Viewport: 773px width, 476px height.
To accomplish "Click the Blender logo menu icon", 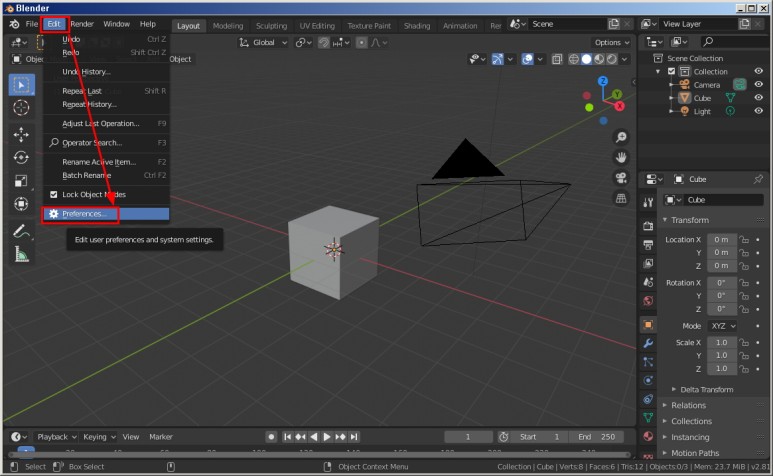I will tap(14, 24).
